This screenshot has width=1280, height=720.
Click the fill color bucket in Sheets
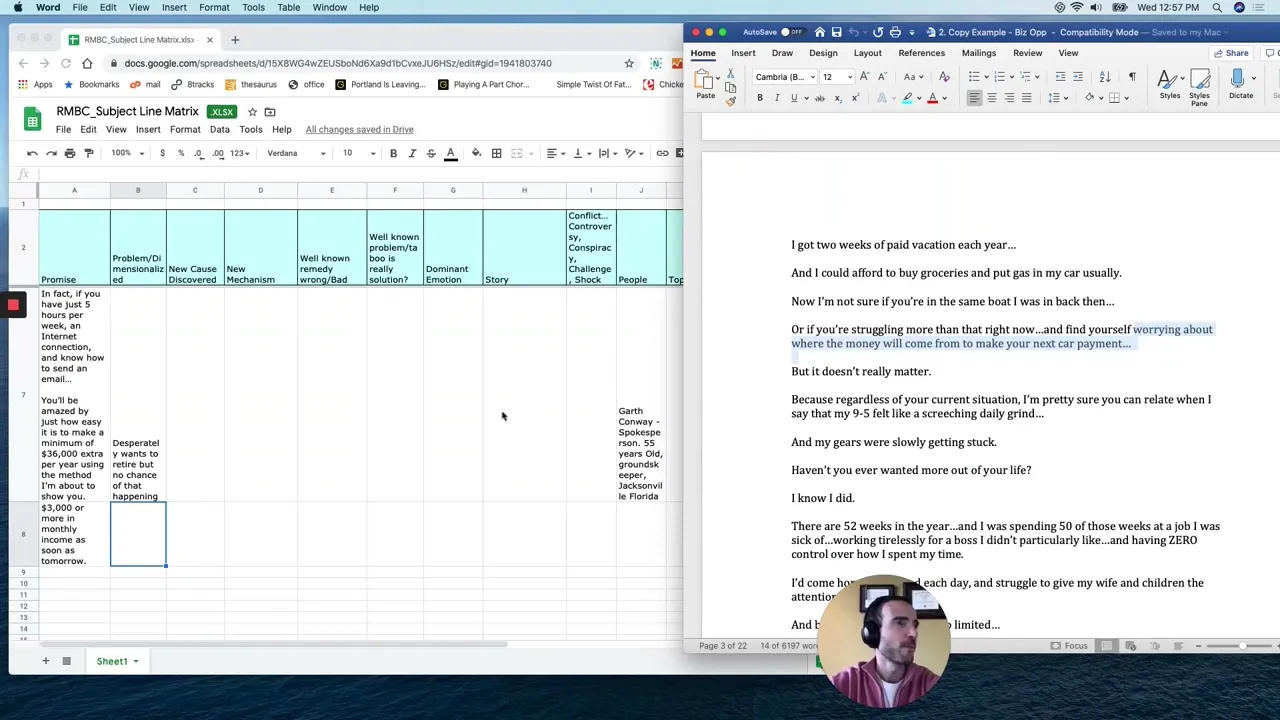[x=476, y=153]
